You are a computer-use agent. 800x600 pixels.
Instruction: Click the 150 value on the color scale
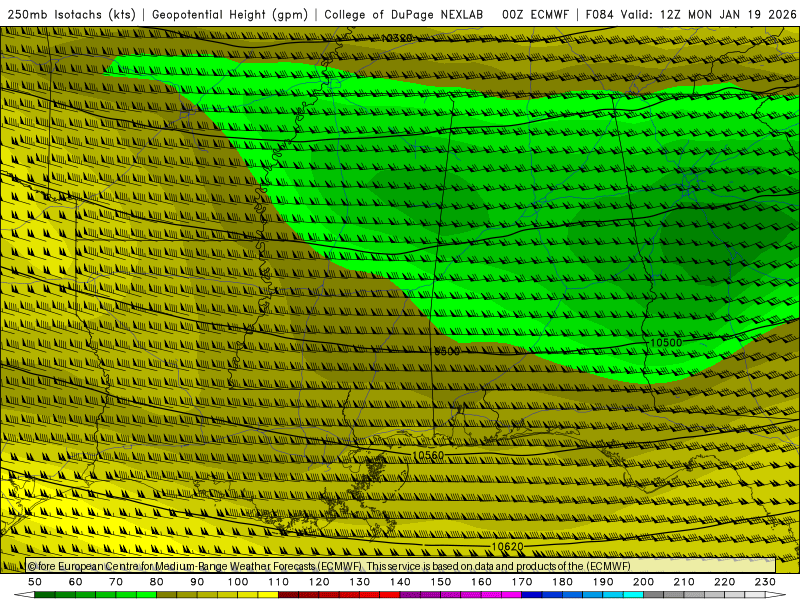click(441, 582)
